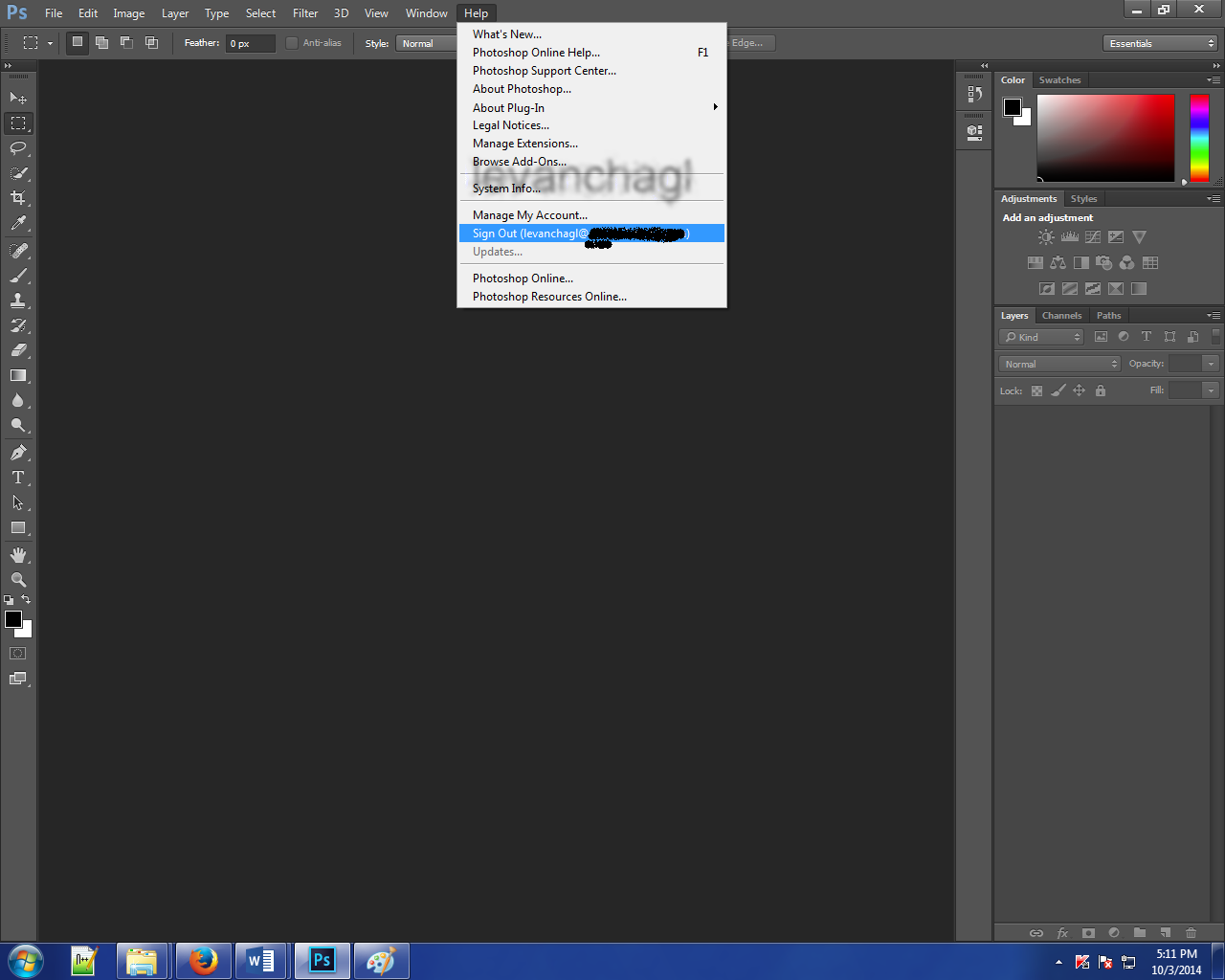Select the Crop tool

(x=18, y=198)
